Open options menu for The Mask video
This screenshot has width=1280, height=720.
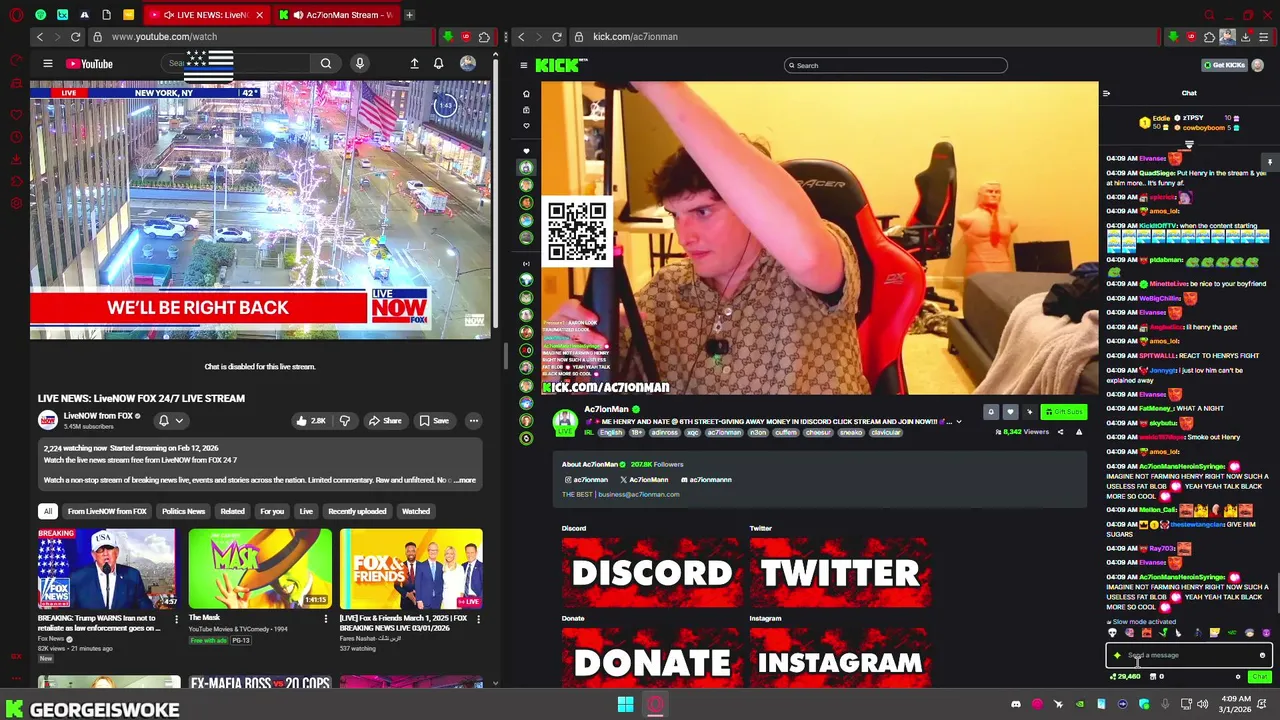click(326, 619)
